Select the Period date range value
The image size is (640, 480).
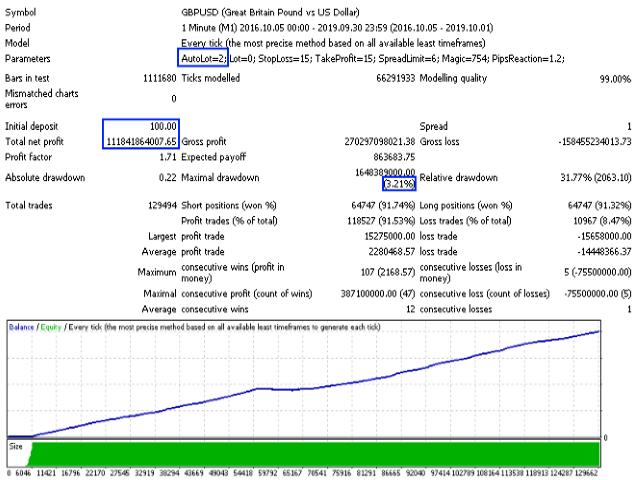pos(337,28)
